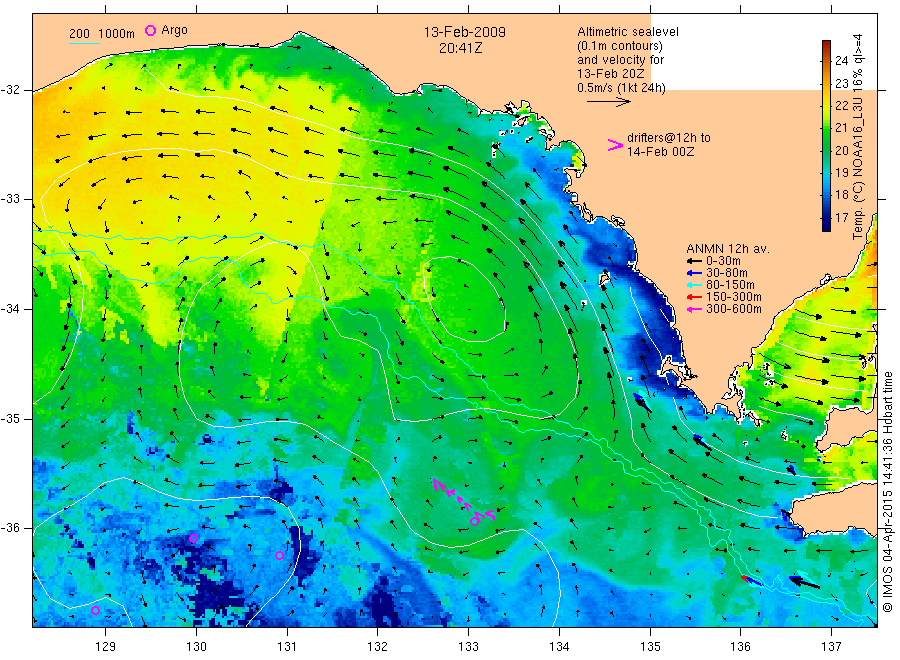
Task: Click the 131 longitude axis label
Action: coord(287,647)
